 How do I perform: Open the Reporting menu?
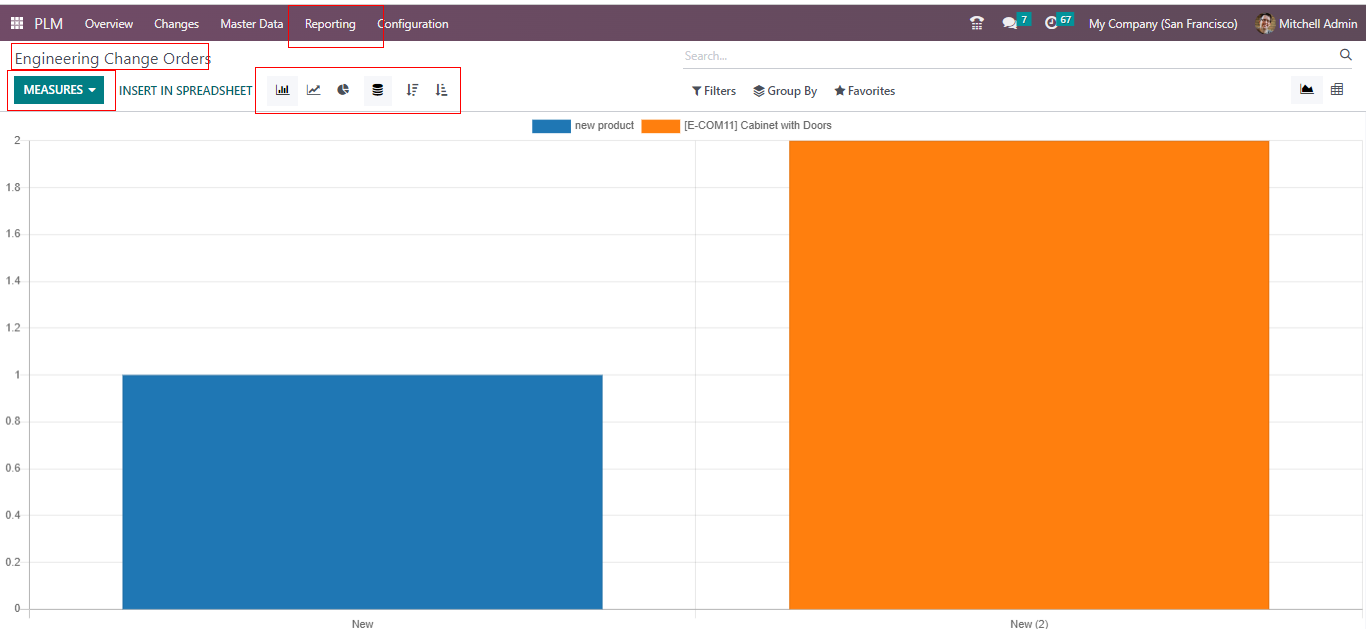pyautogui.click(x=330, y=24)
